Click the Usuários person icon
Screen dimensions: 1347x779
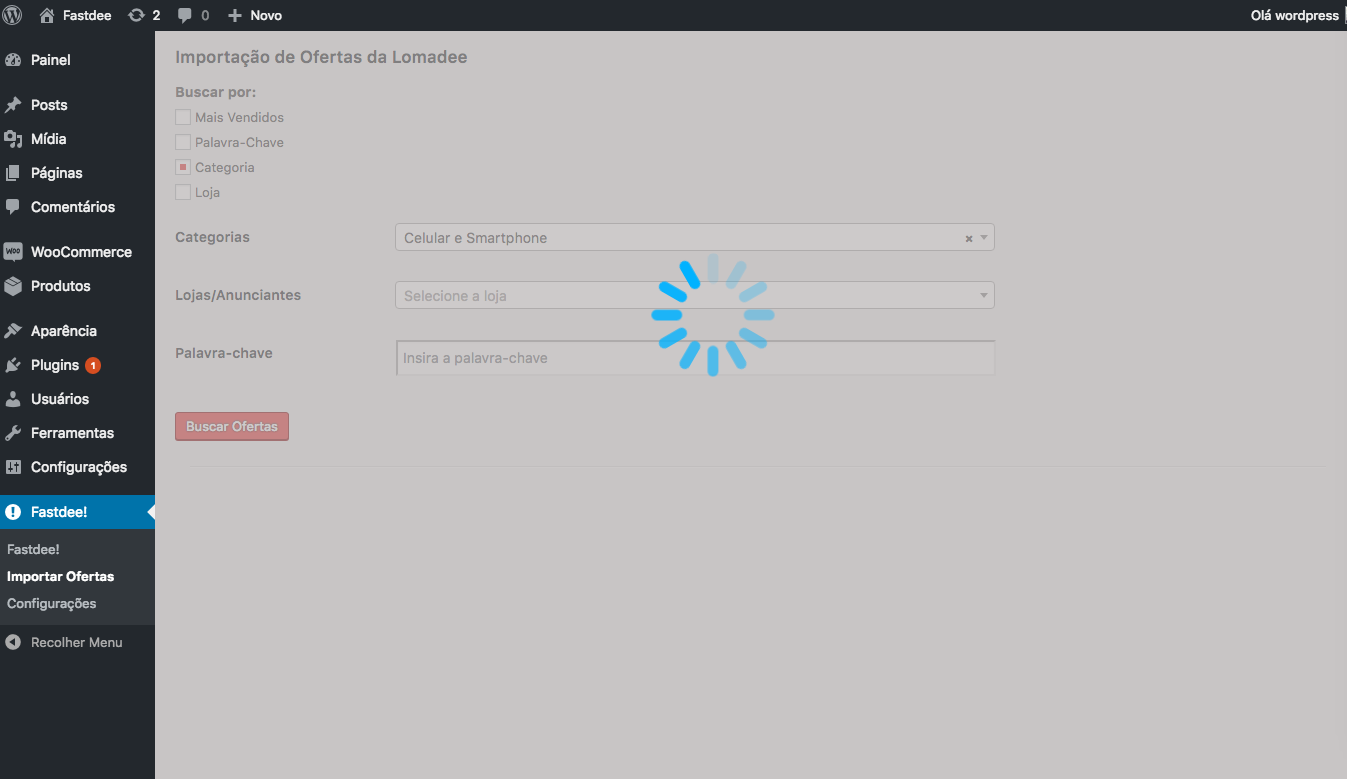point(13,399)
